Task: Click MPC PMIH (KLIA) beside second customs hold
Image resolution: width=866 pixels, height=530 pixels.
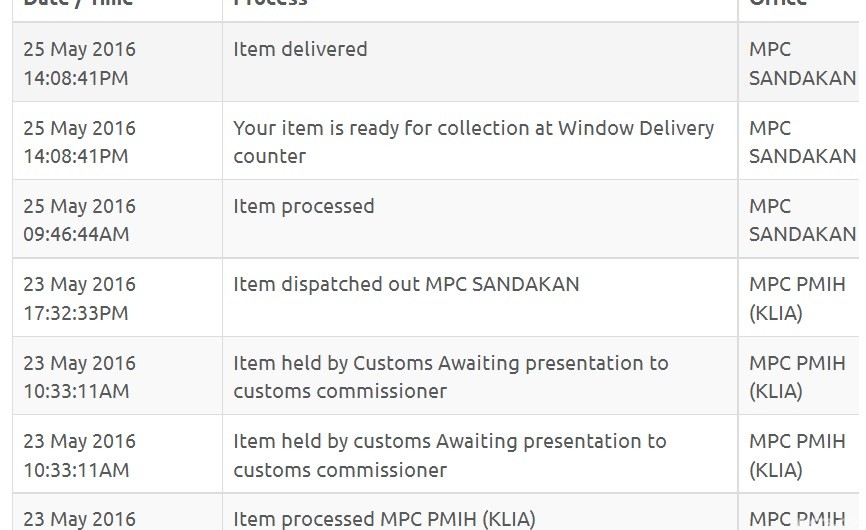Action: tap(797, 455)
